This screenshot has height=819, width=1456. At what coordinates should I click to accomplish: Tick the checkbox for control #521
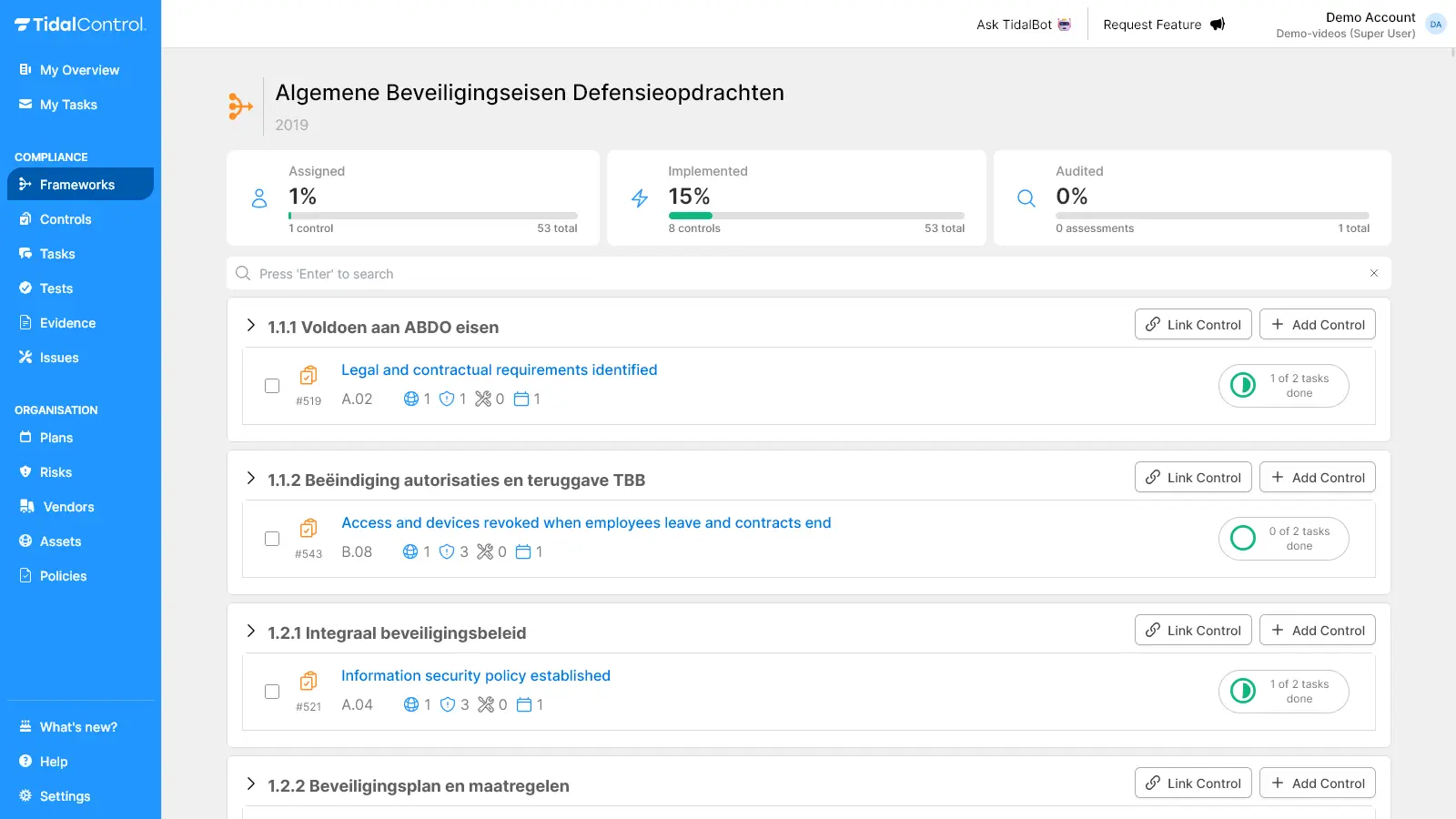pos(272,692)
